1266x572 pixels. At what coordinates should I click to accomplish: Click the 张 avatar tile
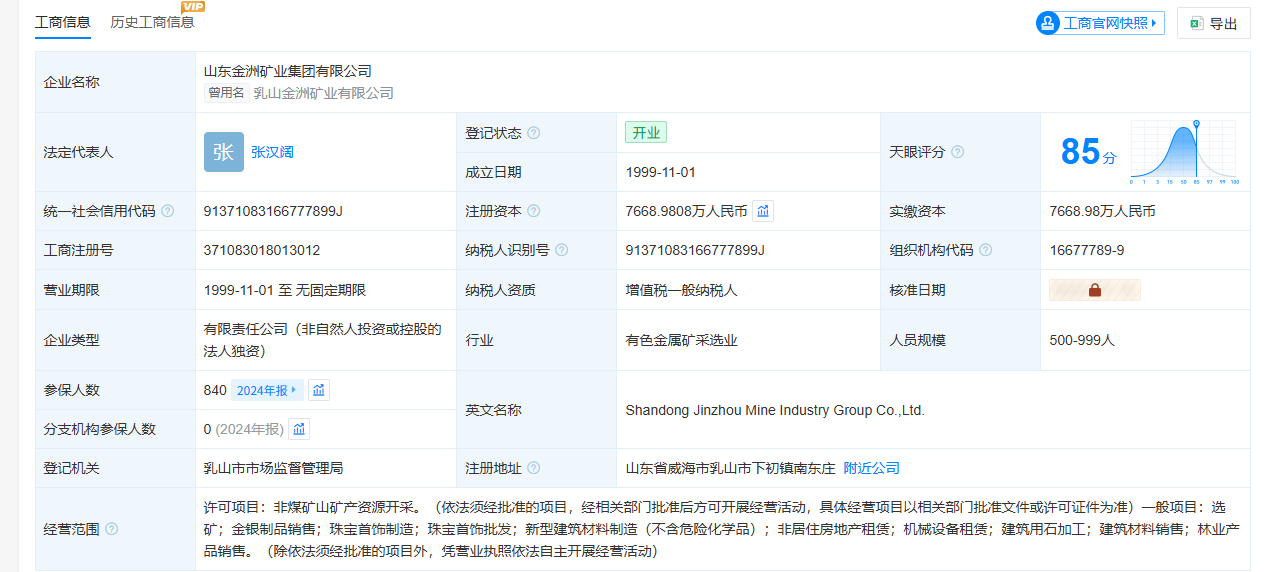pyautogui.click(x=224, y=152)
